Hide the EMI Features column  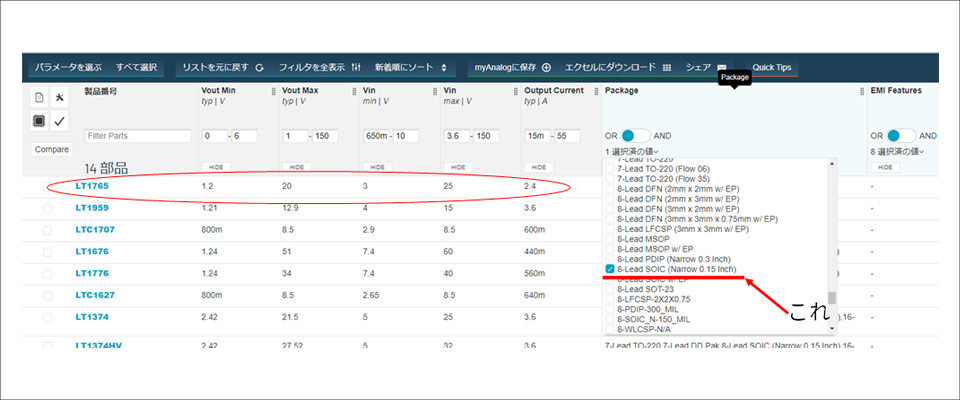pos(885,167)
